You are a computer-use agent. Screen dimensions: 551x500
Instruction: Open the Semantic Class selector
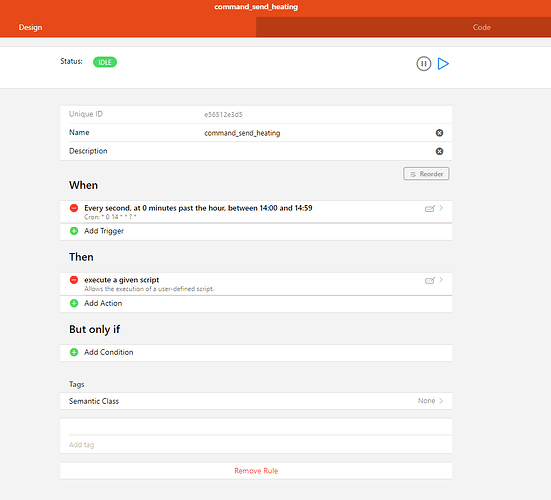tap(256, 401)
